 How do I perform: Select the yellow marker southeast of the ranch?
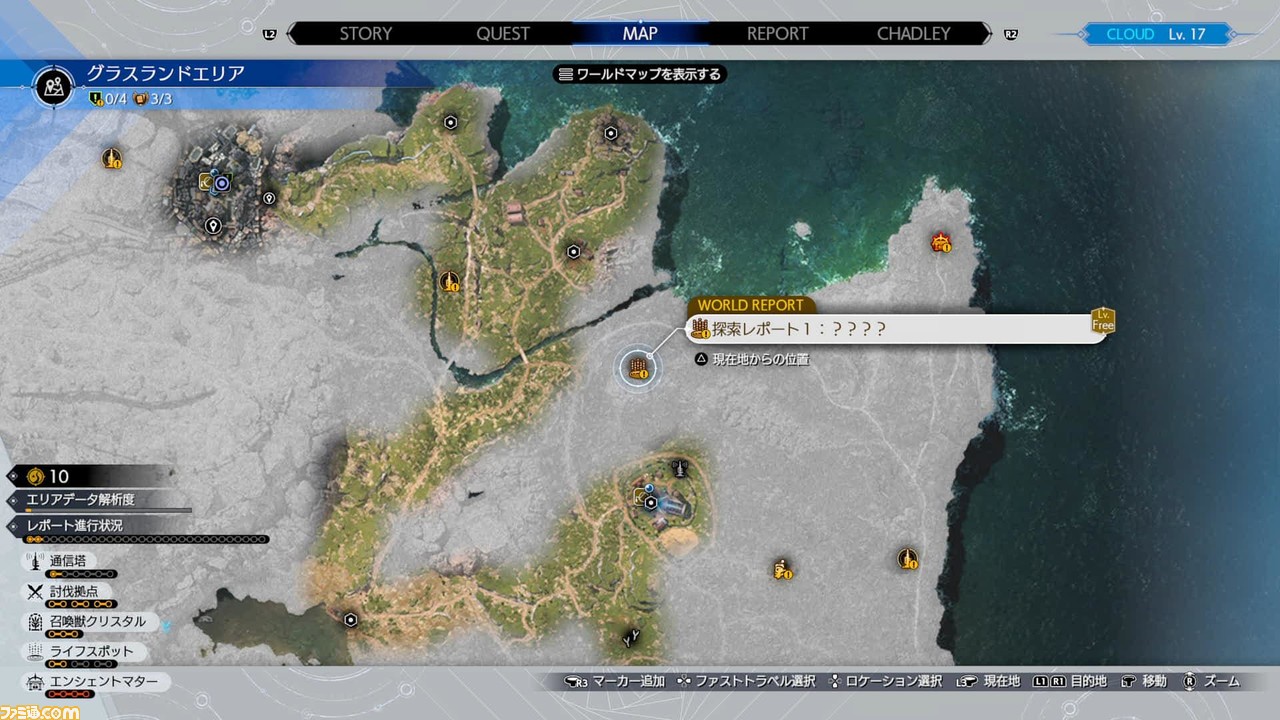[x=781, y=570]
